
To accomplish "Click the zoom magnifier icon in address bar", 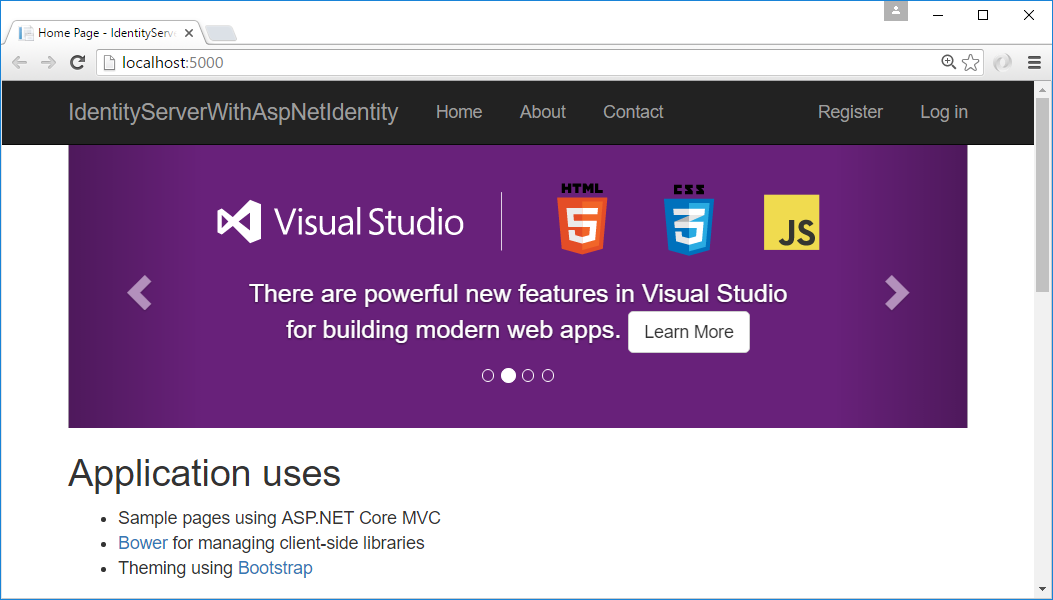I will click(x=949, y=63).
